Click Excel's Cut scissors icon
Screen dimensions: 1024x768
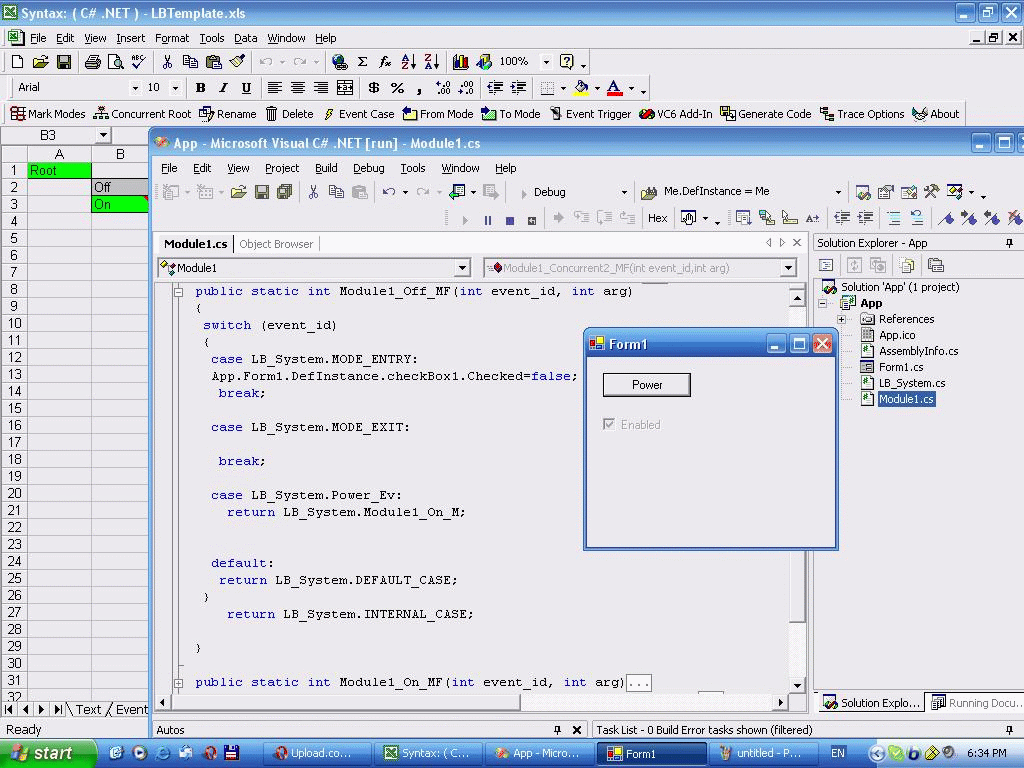click(x=167, y=62)
